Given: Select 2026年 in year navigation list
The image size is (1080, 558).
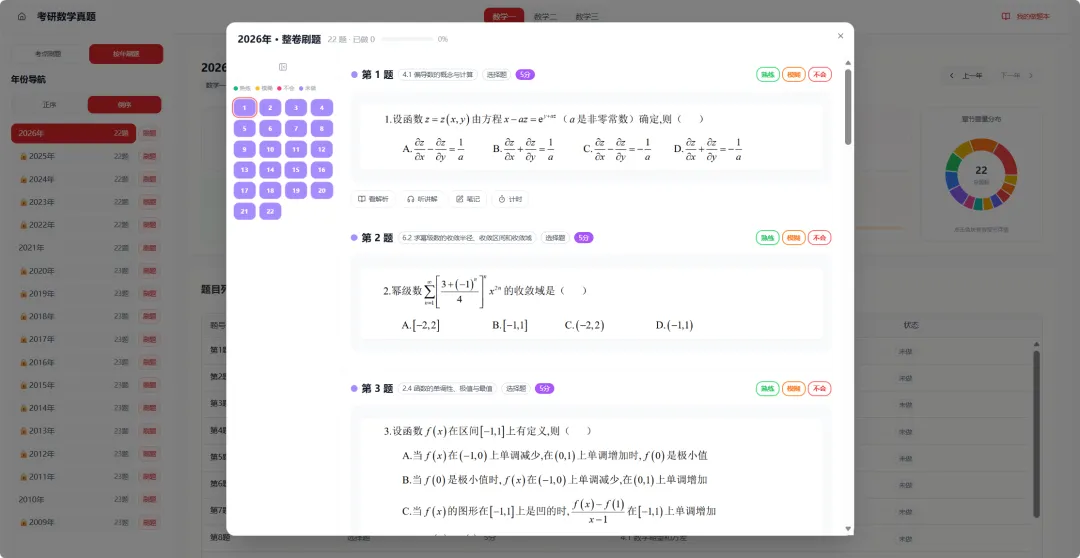Looking at the screenshot, I should (73, 133).
